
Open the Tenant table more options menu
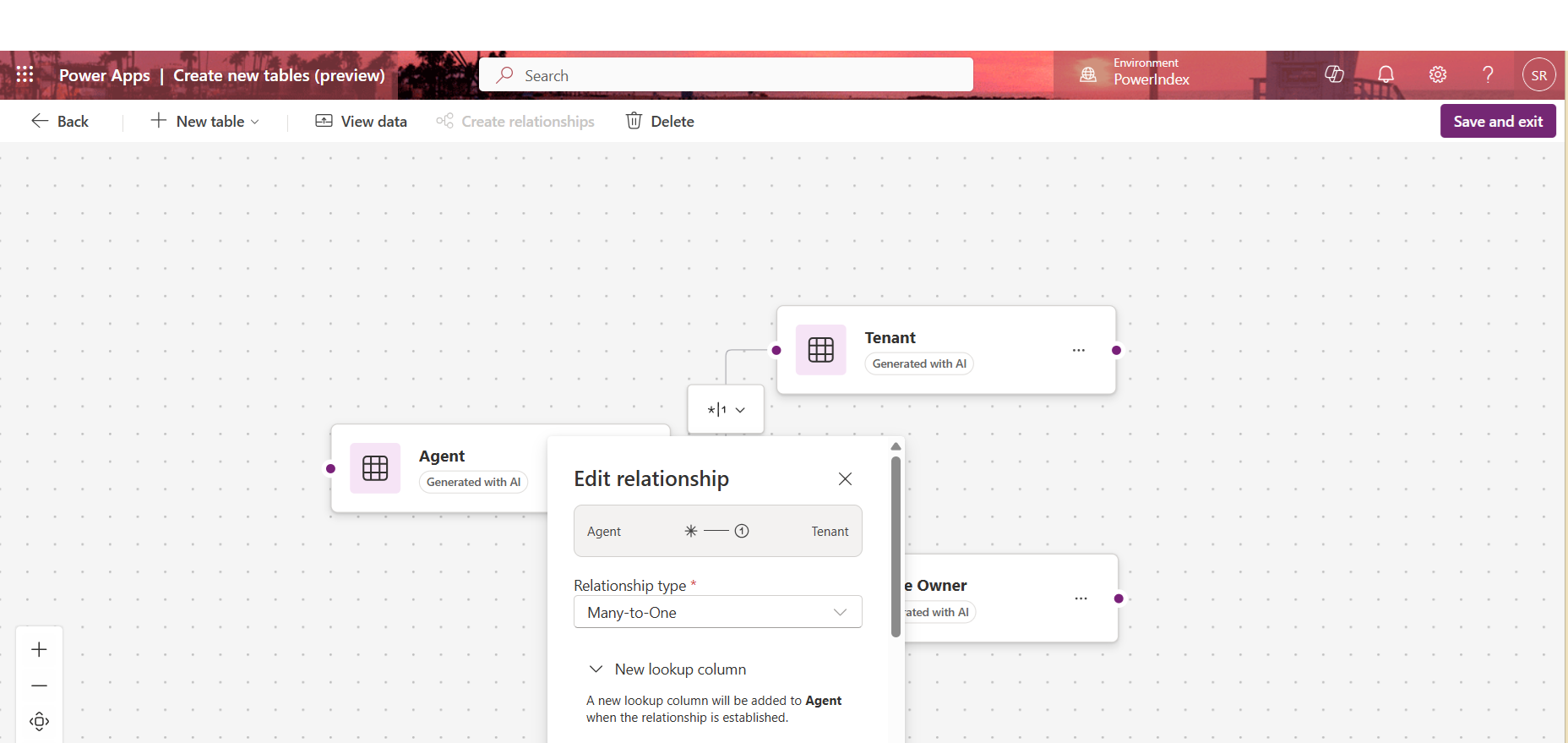tap(1078, 350)
